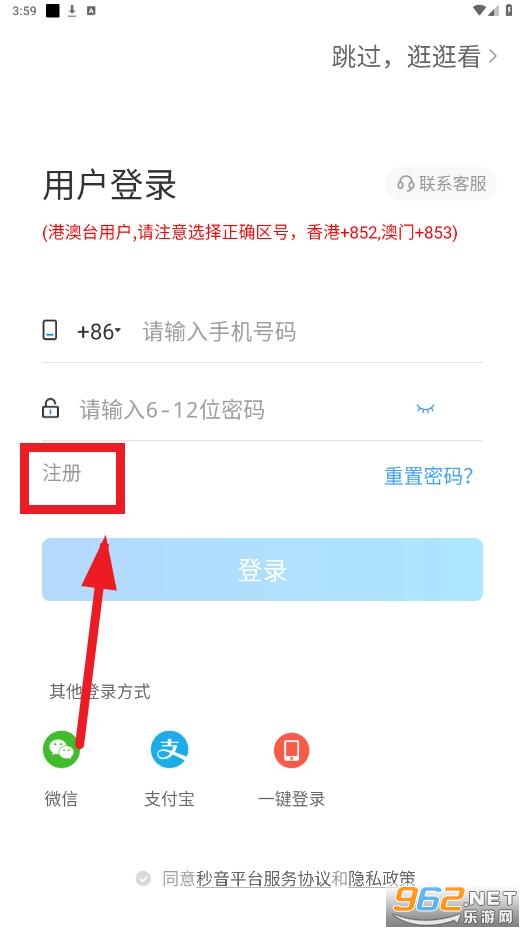Viewport: 525px width, 933px height.
Task: Tap the download icon in status bar
Action: point(72,10)
